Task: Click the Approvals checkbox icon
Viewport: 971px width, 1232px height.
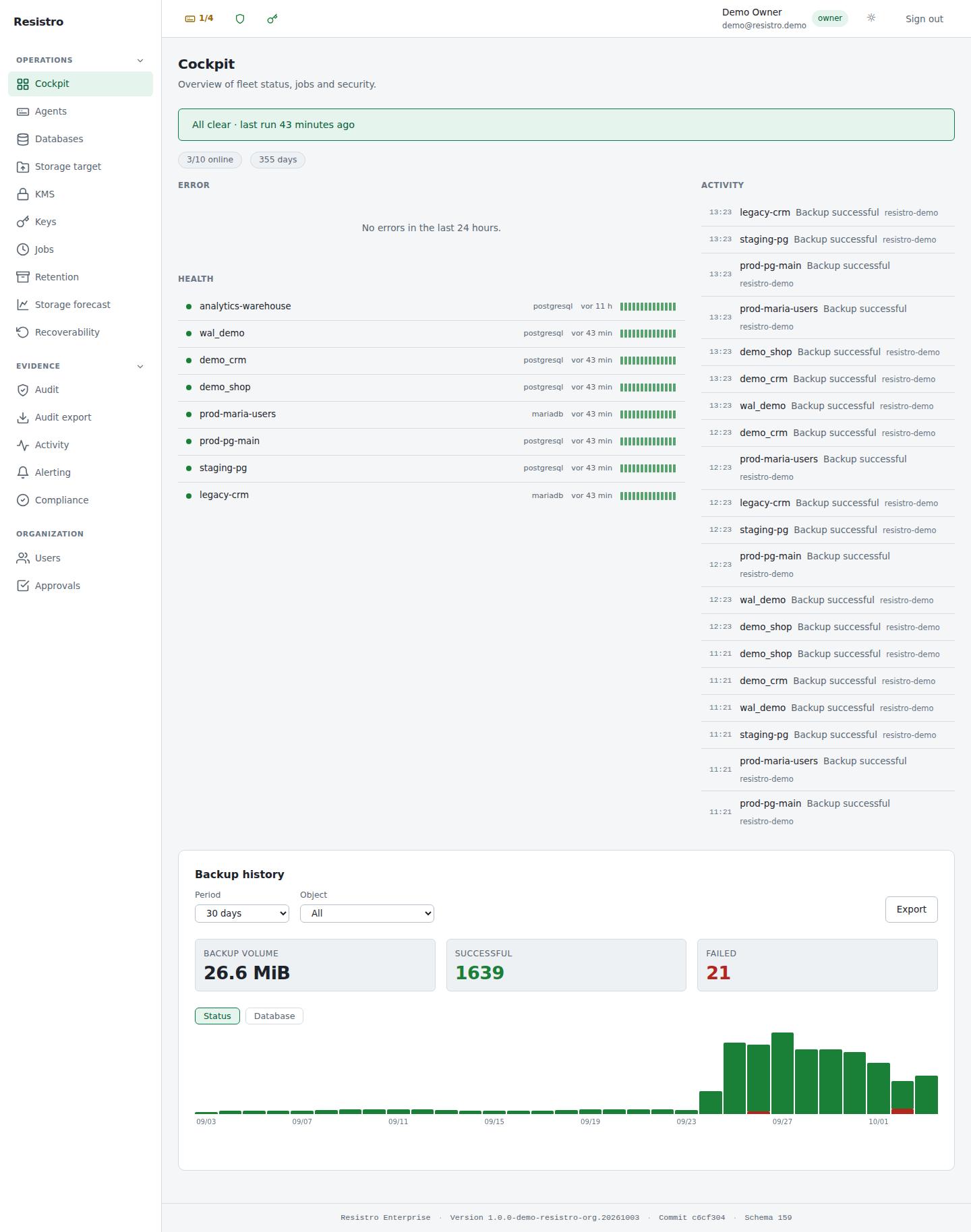Action: coord(23,586)
